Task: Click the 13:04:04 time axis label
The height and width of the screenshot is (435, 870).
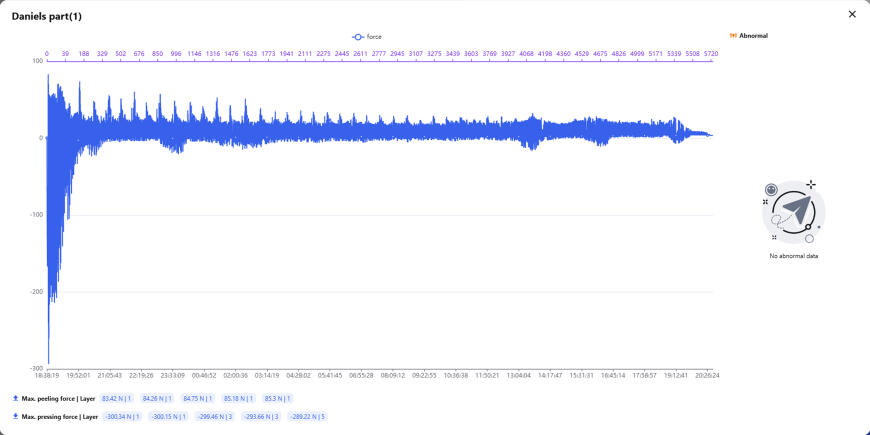Action: click(x=519, y=376)
